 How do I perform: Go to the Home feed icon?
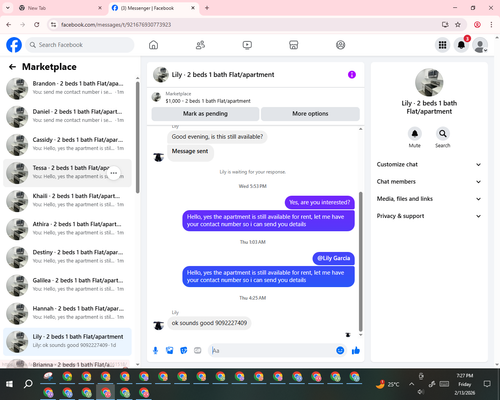coord(153,45)
